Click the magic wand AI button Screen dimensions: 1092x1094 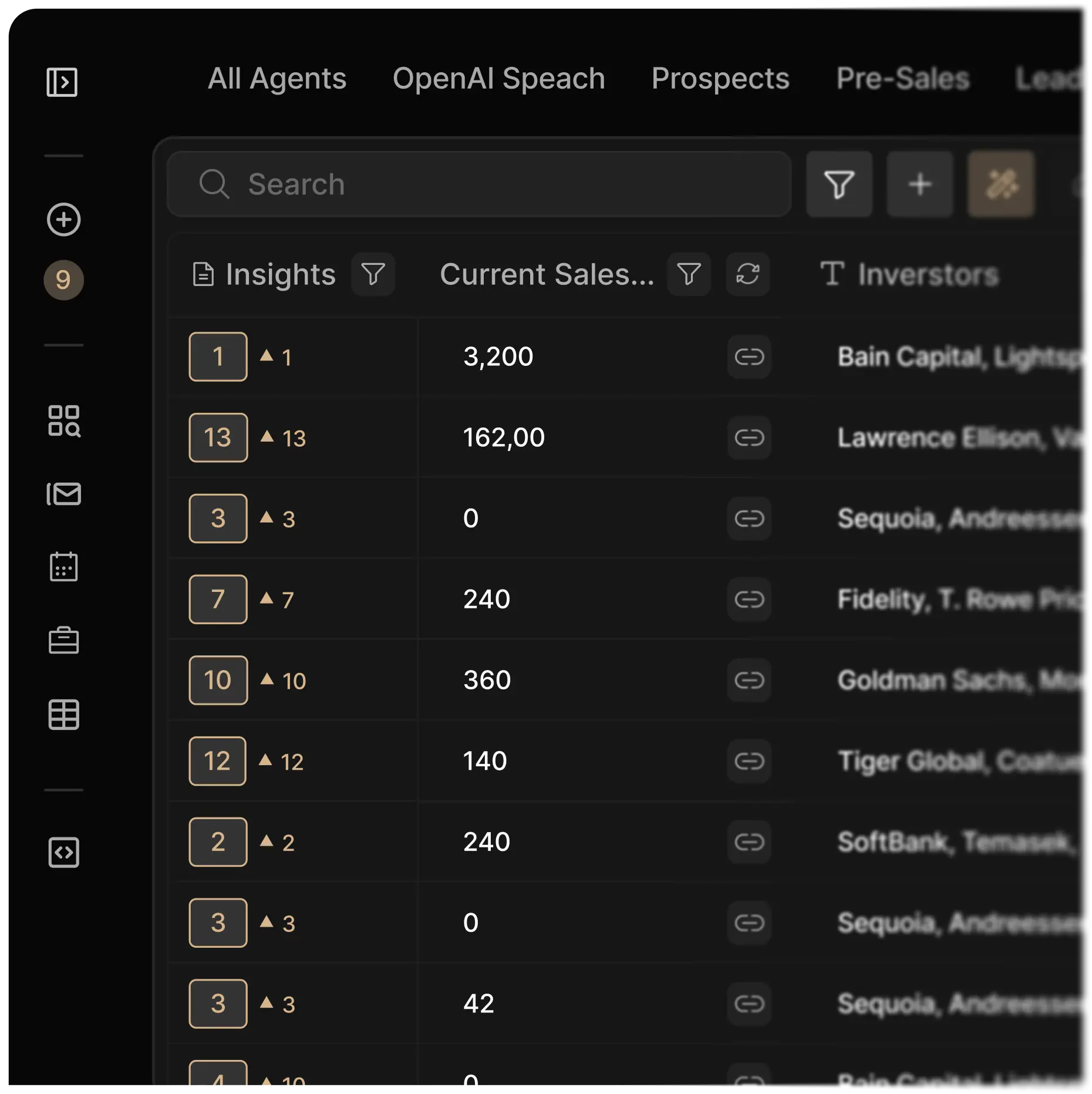[1001, 184]
